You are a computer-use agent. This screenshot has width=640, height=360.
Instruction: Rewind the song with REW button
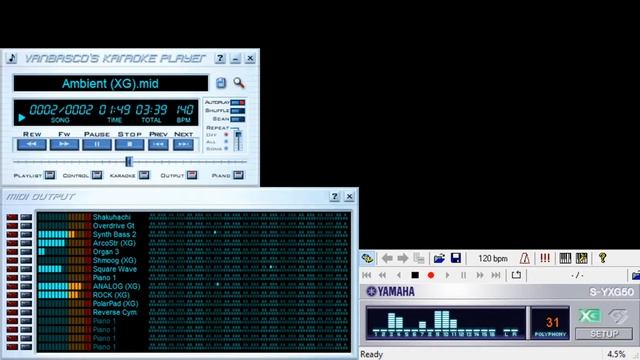tap(31, 144)
